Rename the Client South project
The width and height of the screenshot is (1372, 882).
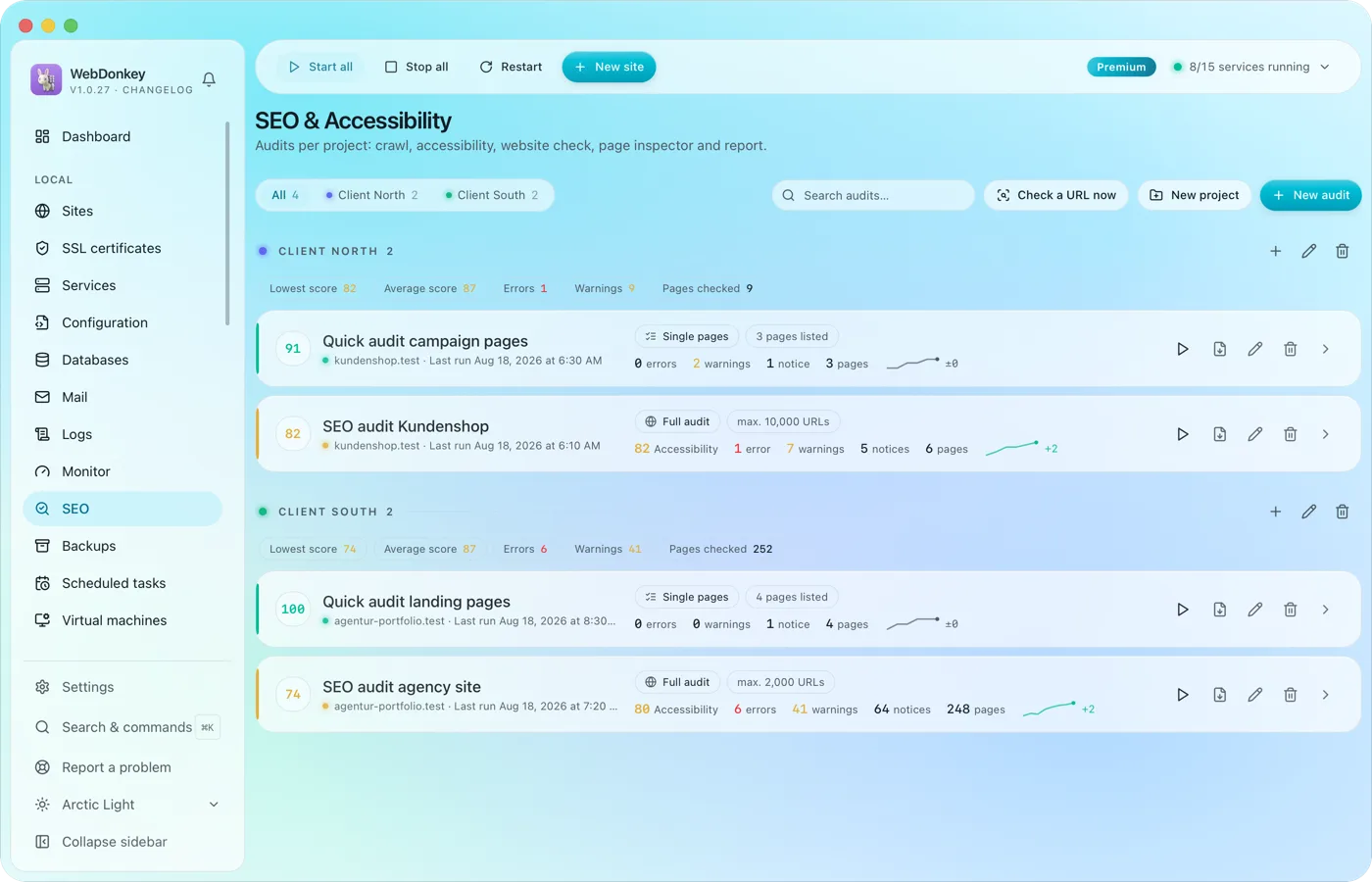click(x=1309, y=512)
